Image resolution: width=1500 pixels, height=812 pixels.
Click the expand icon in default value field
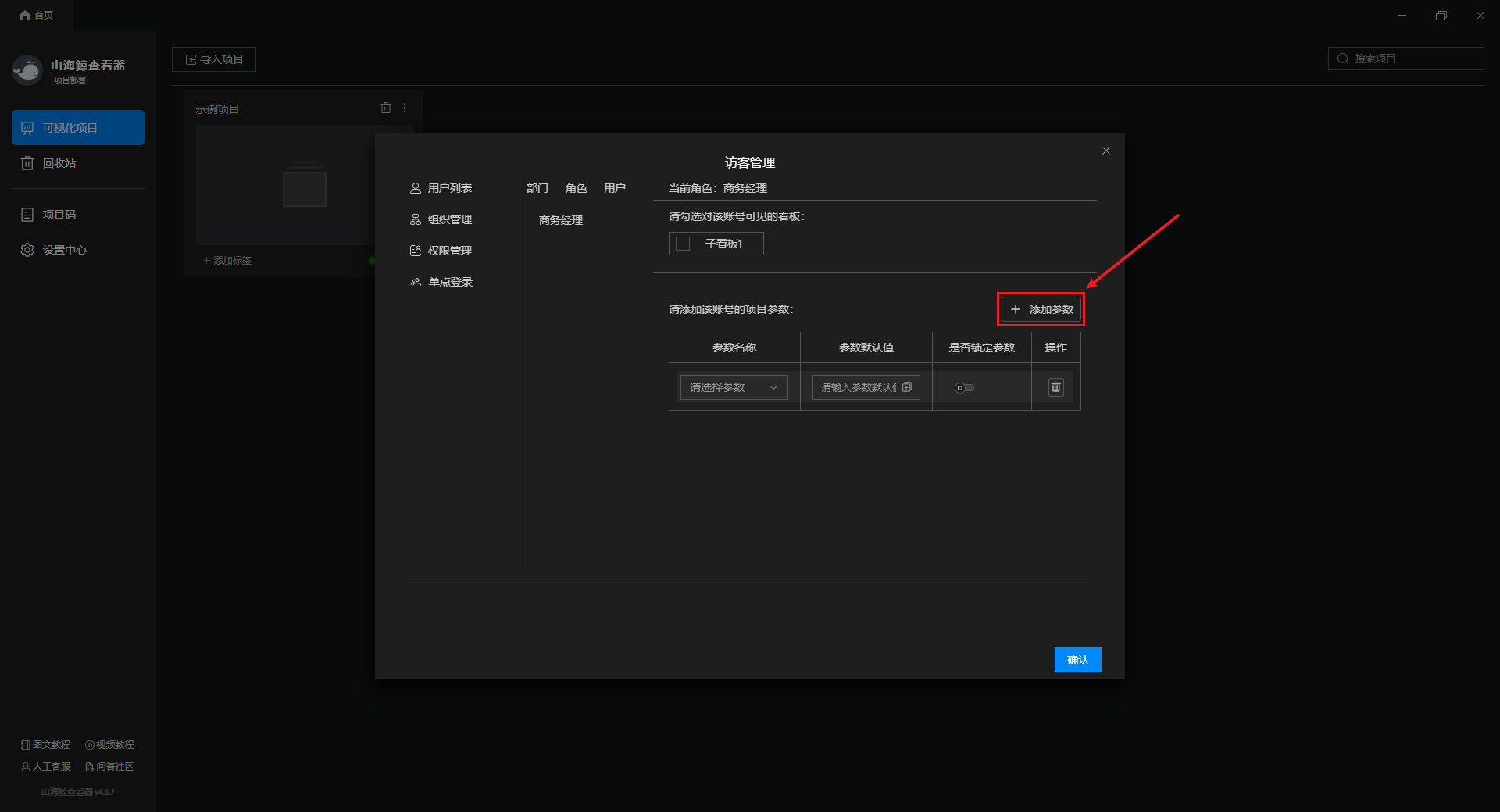(907, 387)
